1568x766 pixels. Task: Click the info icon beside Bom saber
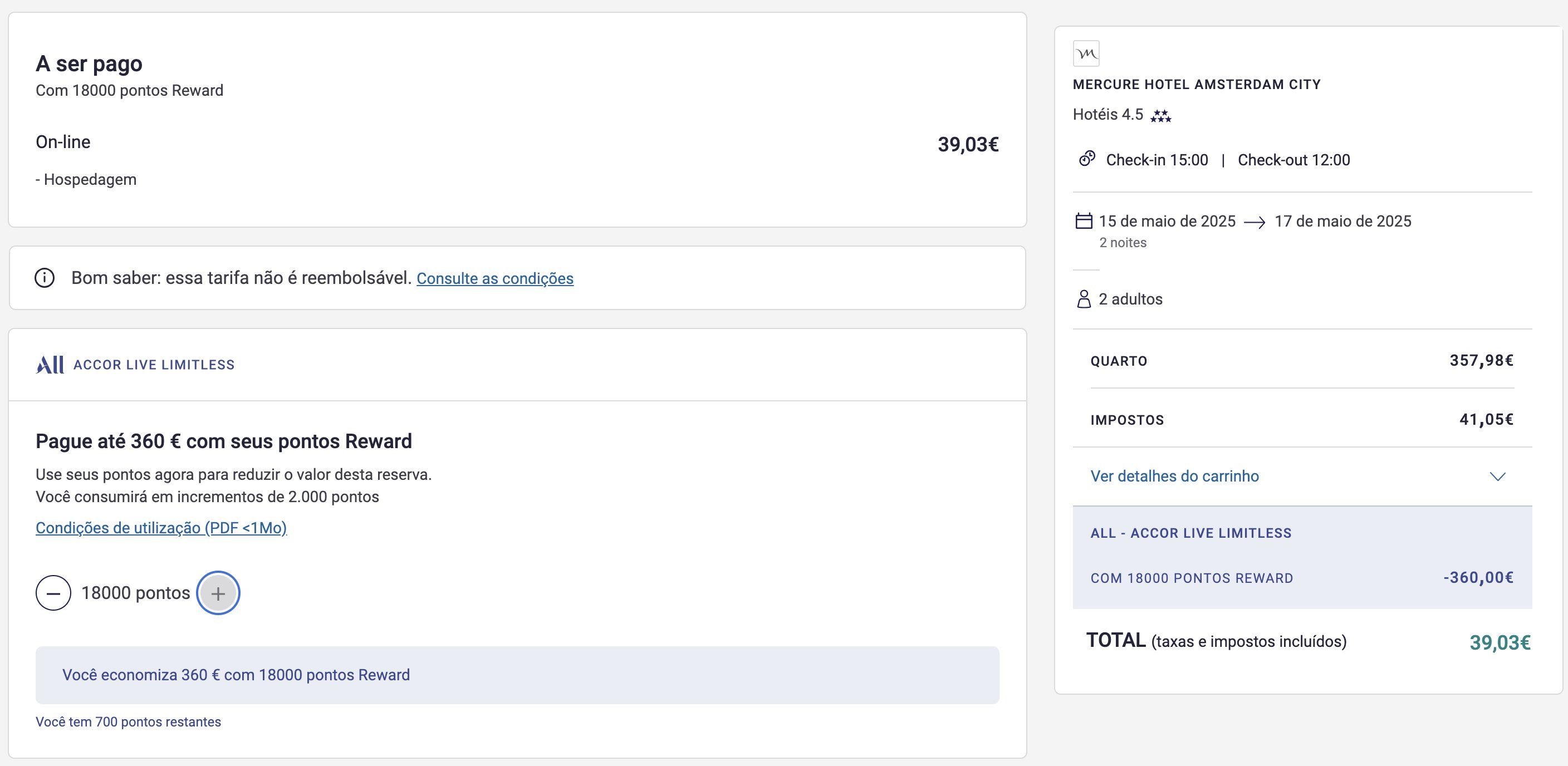coord(45,278)
